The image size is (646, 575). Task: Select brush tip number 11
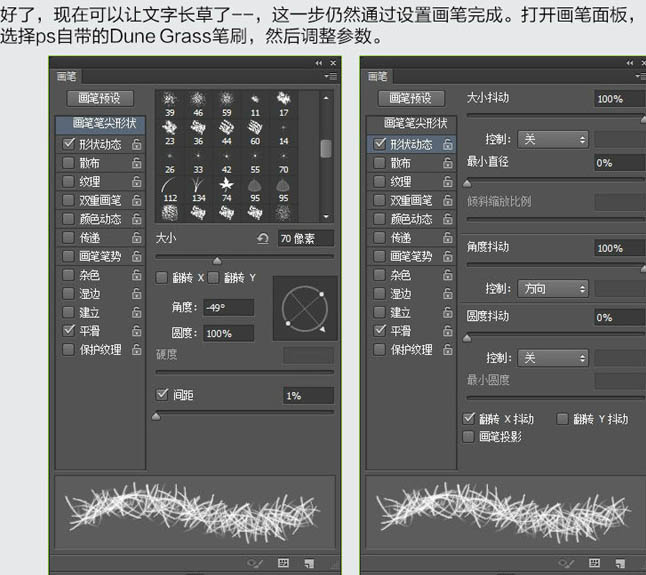tap(255, 105)
